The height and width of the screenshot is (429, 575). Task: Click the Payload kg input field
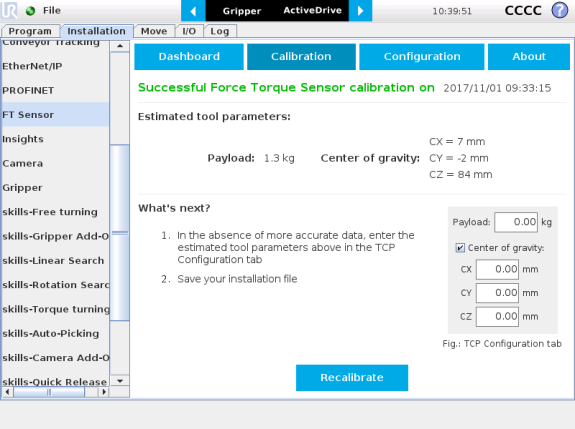[516, 222]
